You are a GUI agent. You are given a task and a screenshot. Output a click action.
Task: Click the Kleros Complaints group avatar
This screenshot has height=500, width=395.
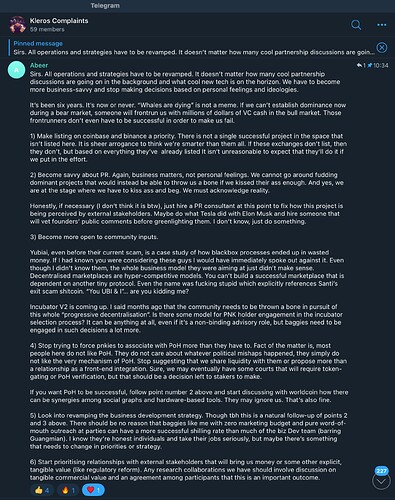pos(17,25)
